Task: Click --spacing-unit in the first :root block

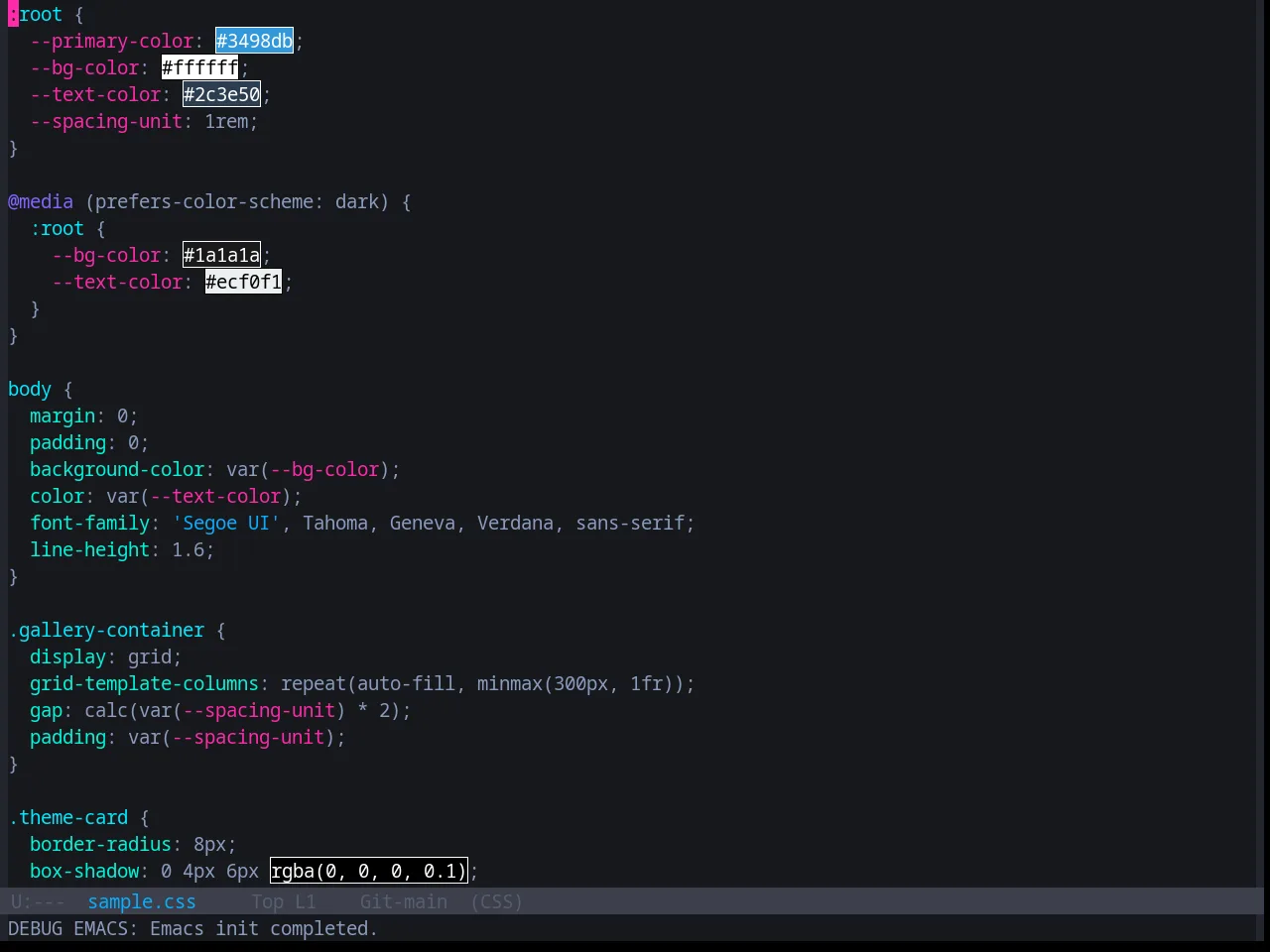Action: pos(106,121)
